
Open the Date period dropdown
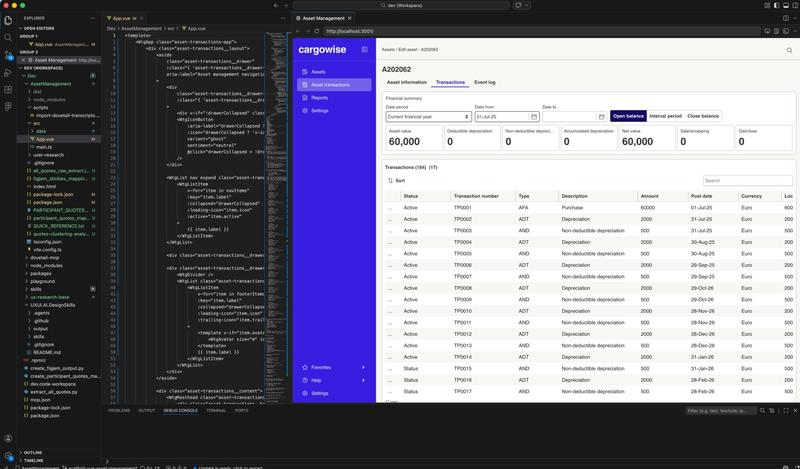[428, 117]
